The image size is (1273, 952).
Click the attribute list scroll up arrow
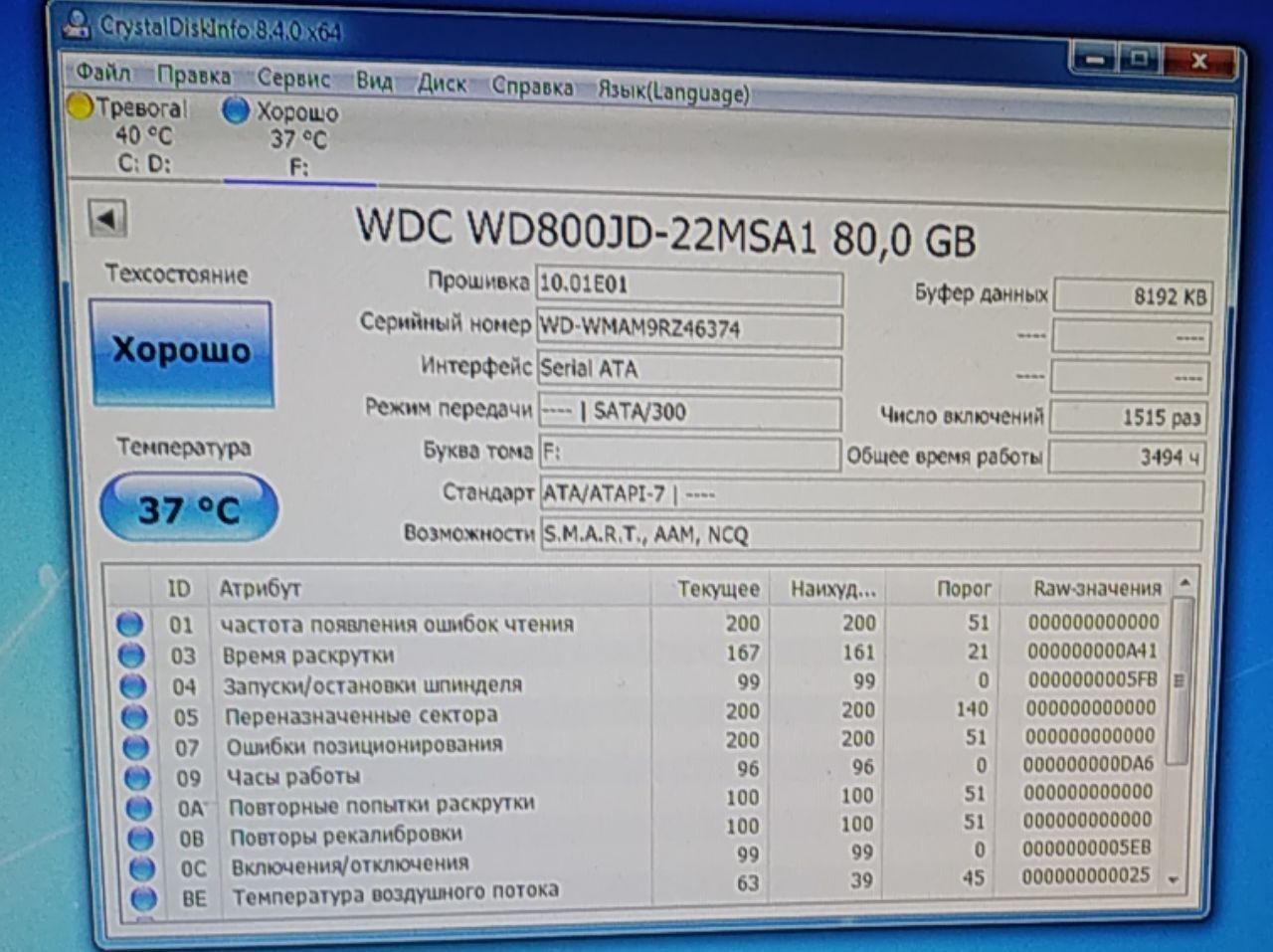pos(1183,583)
